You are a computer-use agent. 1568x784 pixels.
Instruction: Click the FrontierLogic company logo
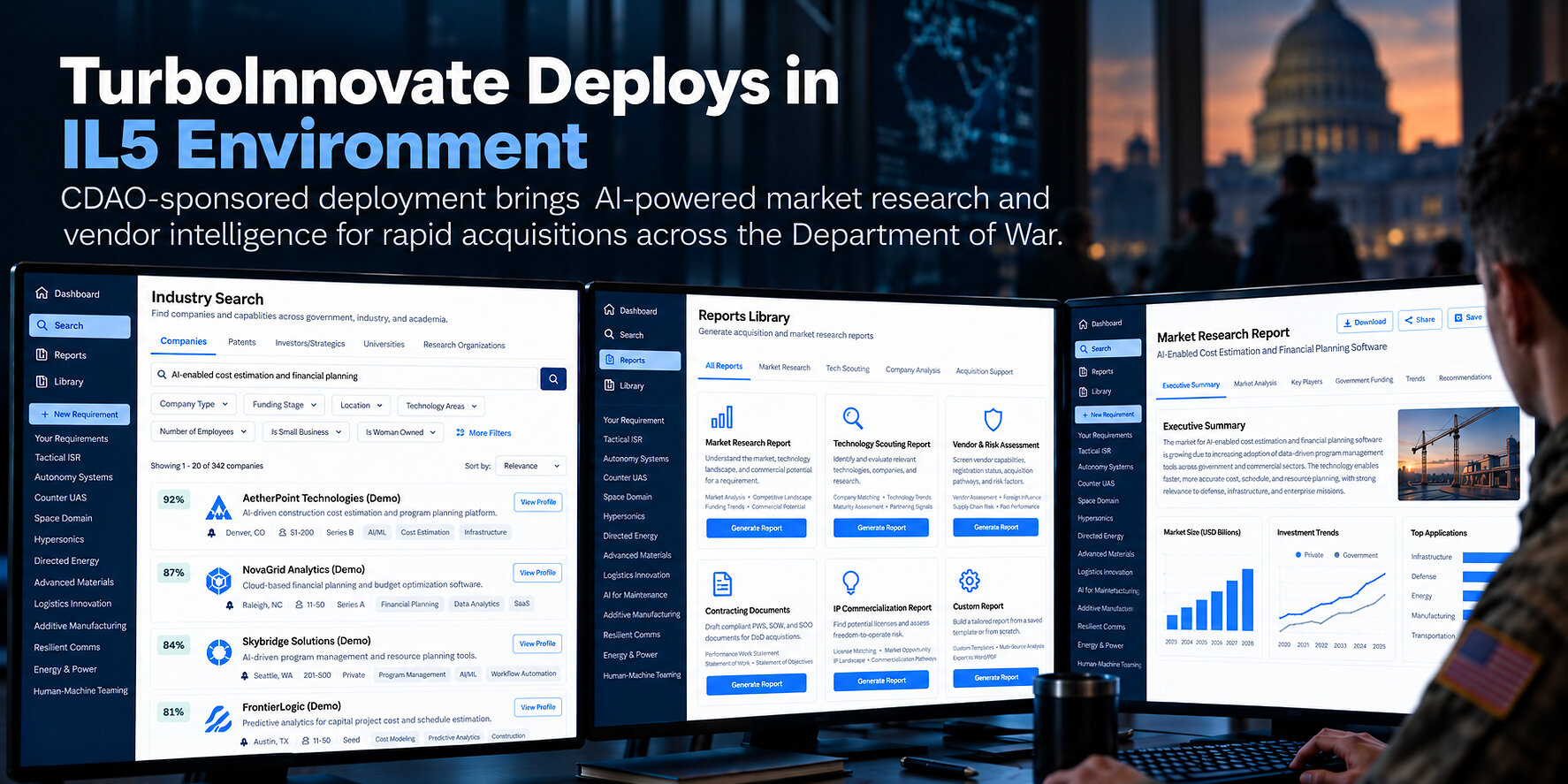click(x=218, y=719)
